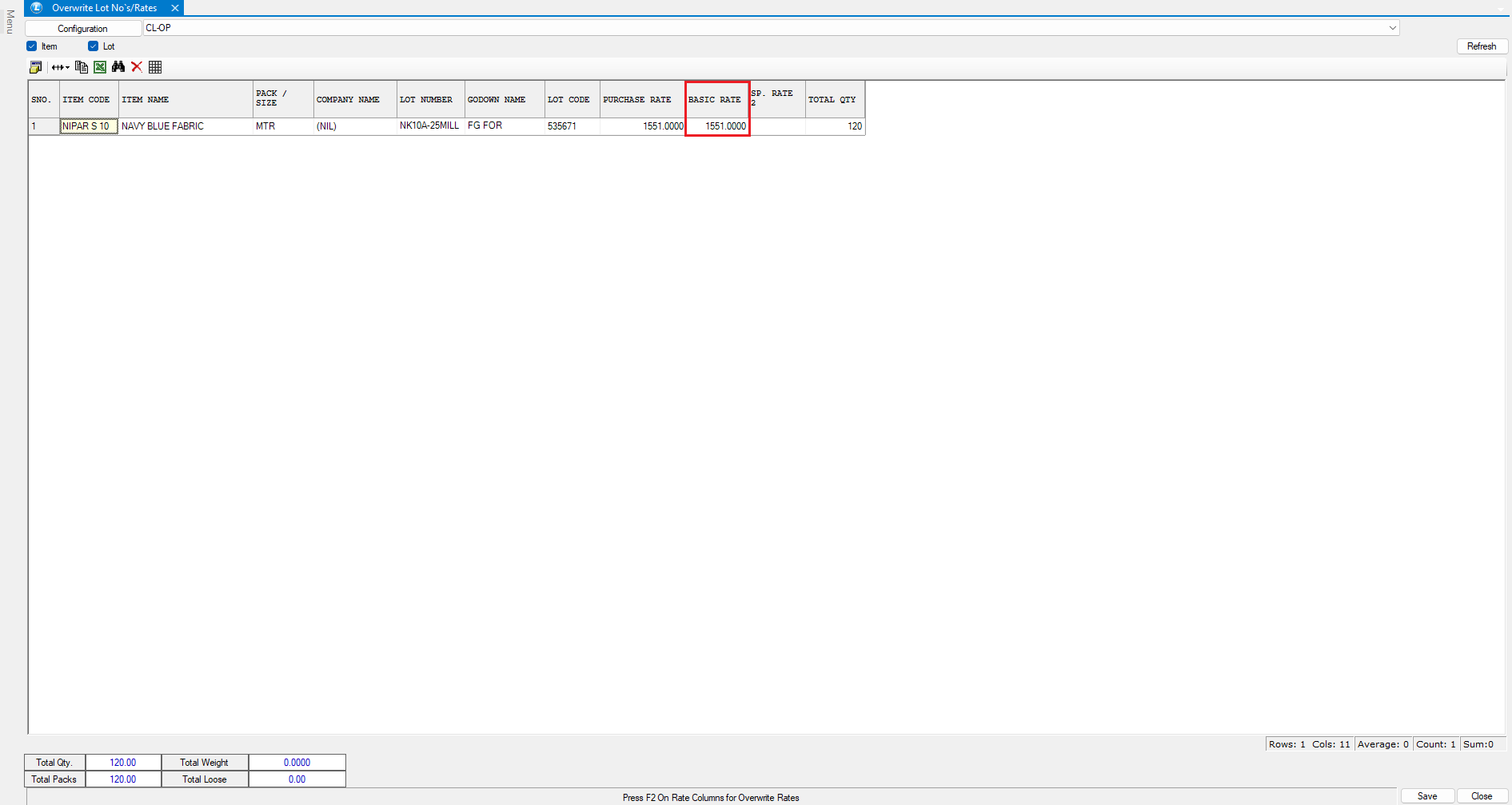Select the Overwrite Lot No's/Rates tab
The image size is (1512, 805).
point(104,8)
